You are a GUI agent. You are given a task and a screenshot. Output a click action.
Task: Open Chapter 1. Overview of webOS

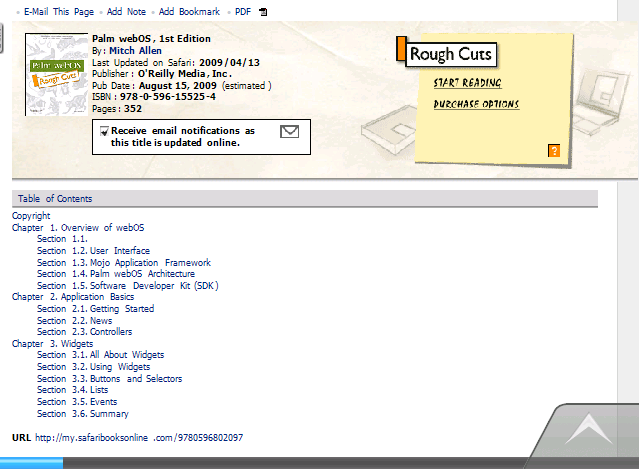(78, 227)
